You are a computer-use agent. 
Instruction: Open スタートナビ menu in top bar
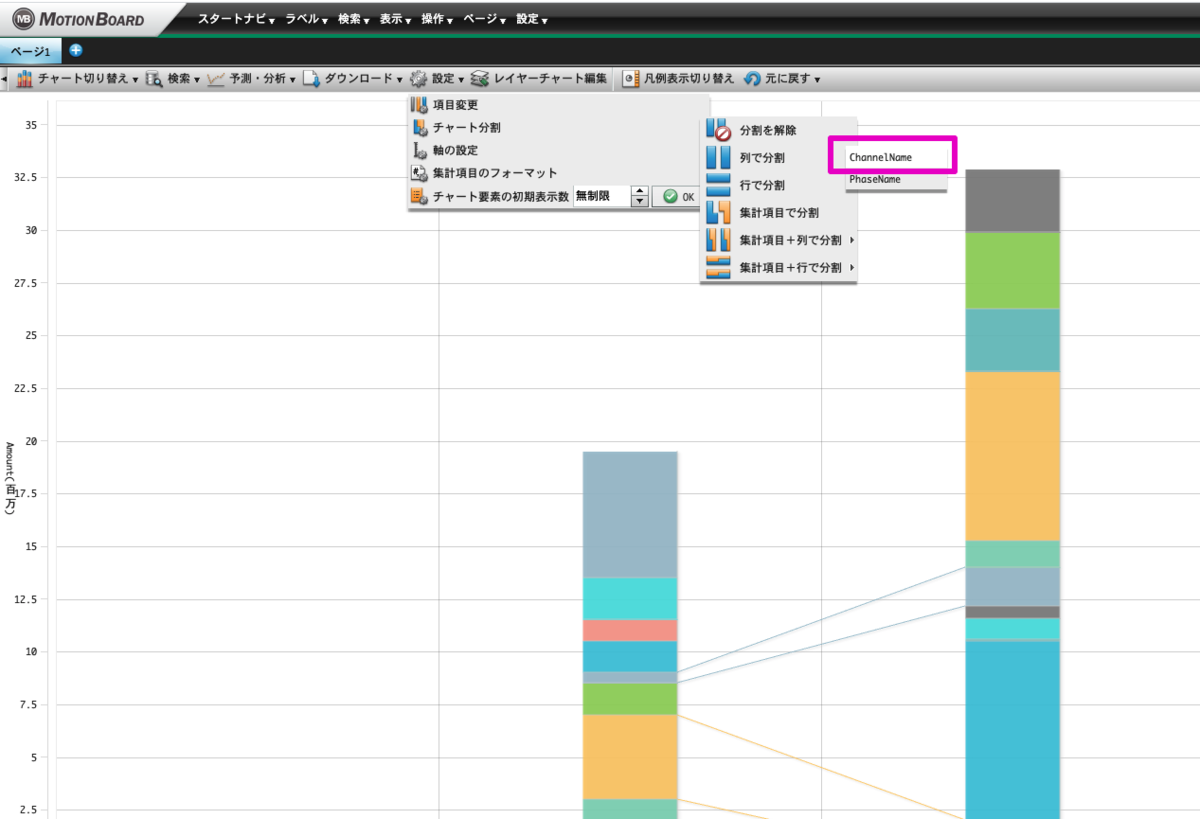point(236,19)
